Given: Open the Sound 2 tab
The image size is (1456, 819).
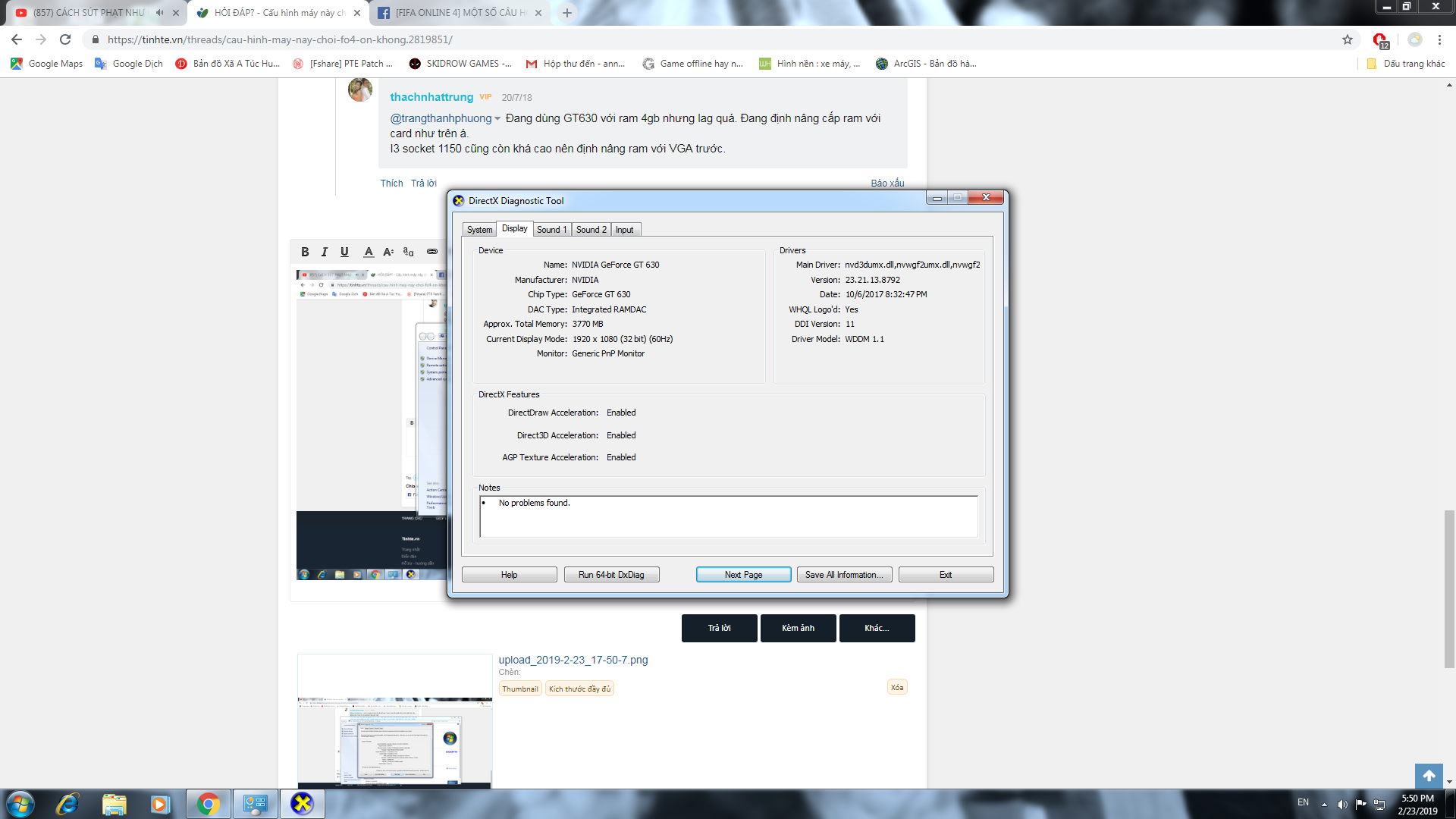Looking at the screenshot, I should click(591, 230).
